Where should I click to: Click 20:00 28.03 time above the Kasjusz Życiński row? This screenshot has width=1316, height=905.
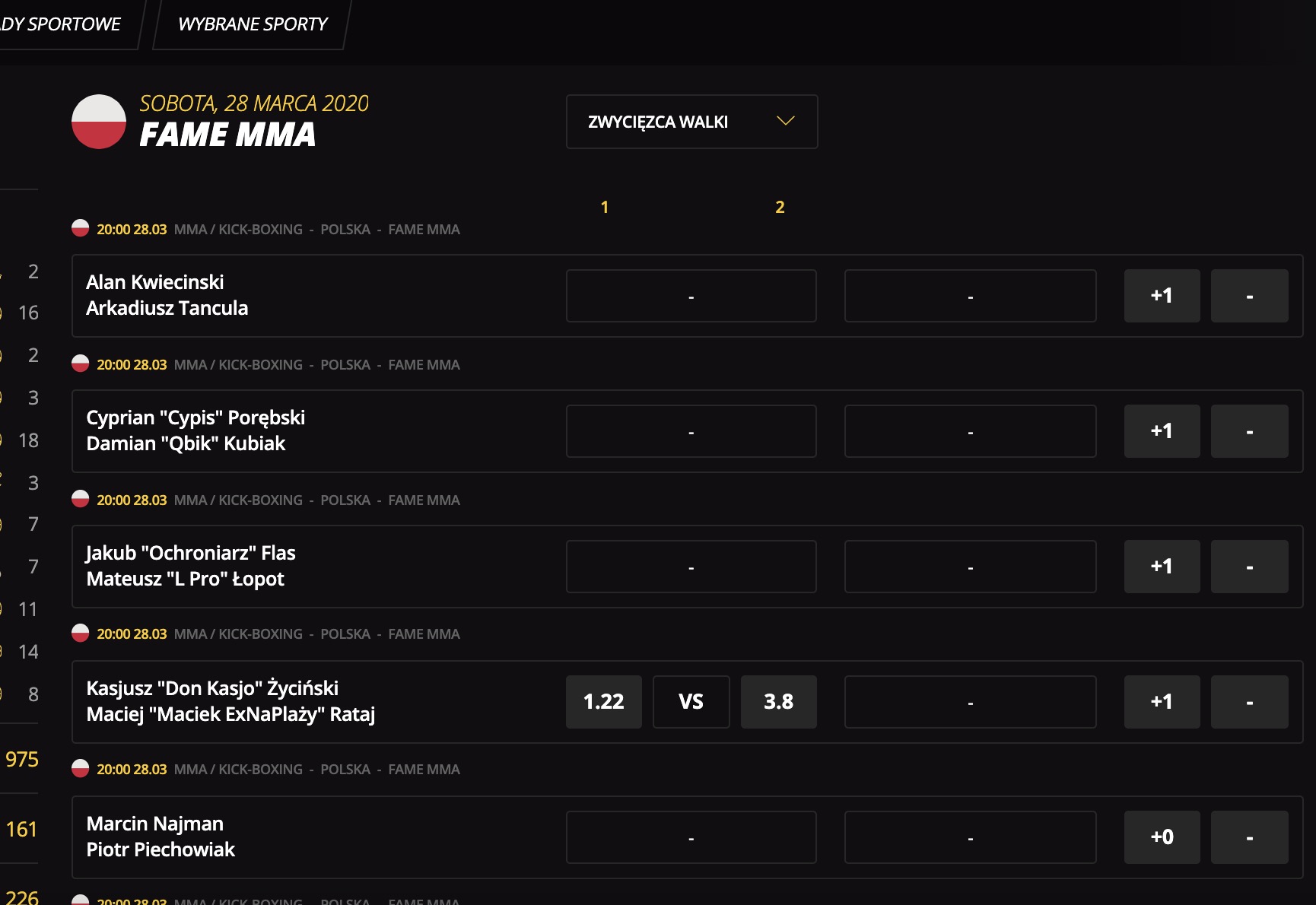132,634
